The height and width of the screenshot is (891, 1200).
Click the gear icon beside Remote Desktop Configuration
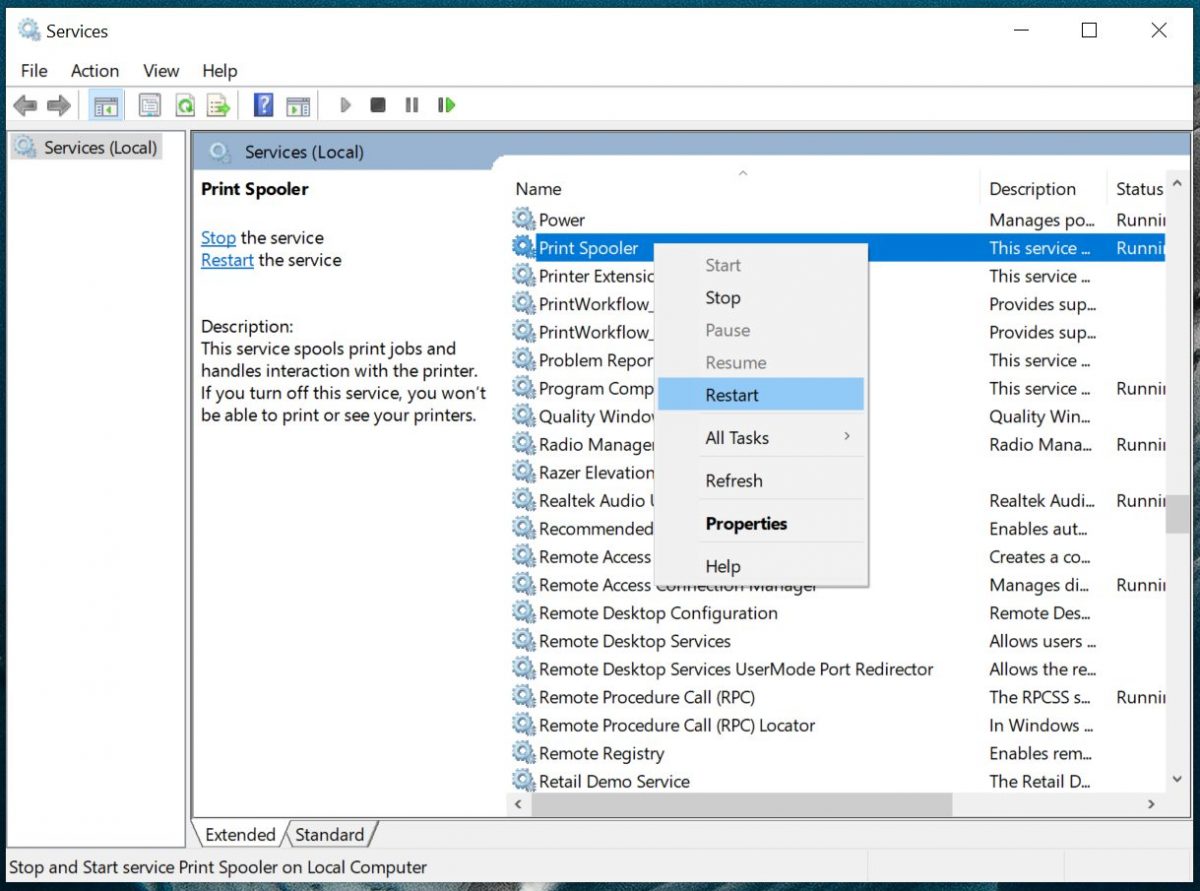[x=524, y=612]
